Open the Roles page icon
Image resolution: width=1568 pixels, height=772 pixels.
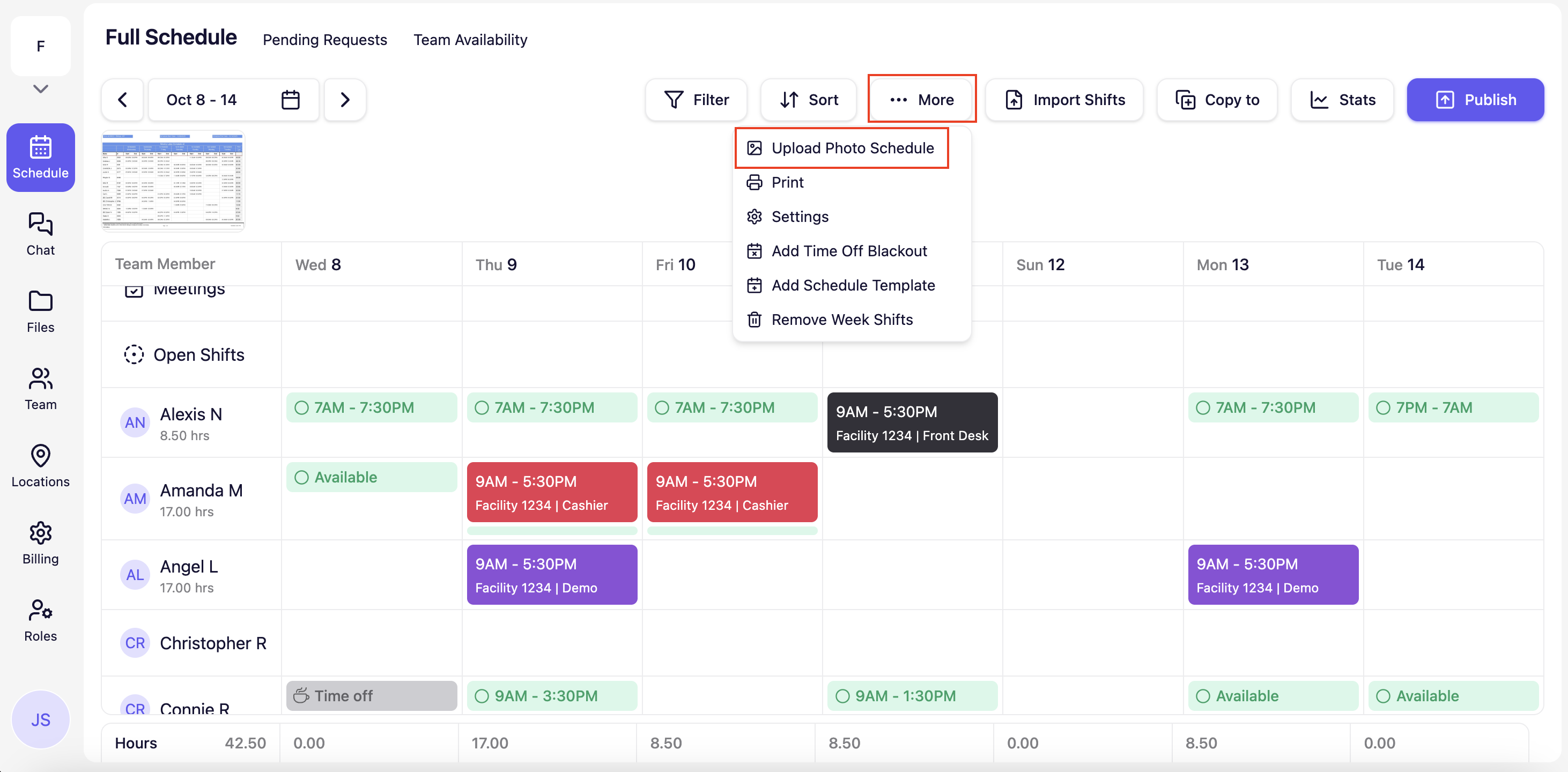coord(40,610)
